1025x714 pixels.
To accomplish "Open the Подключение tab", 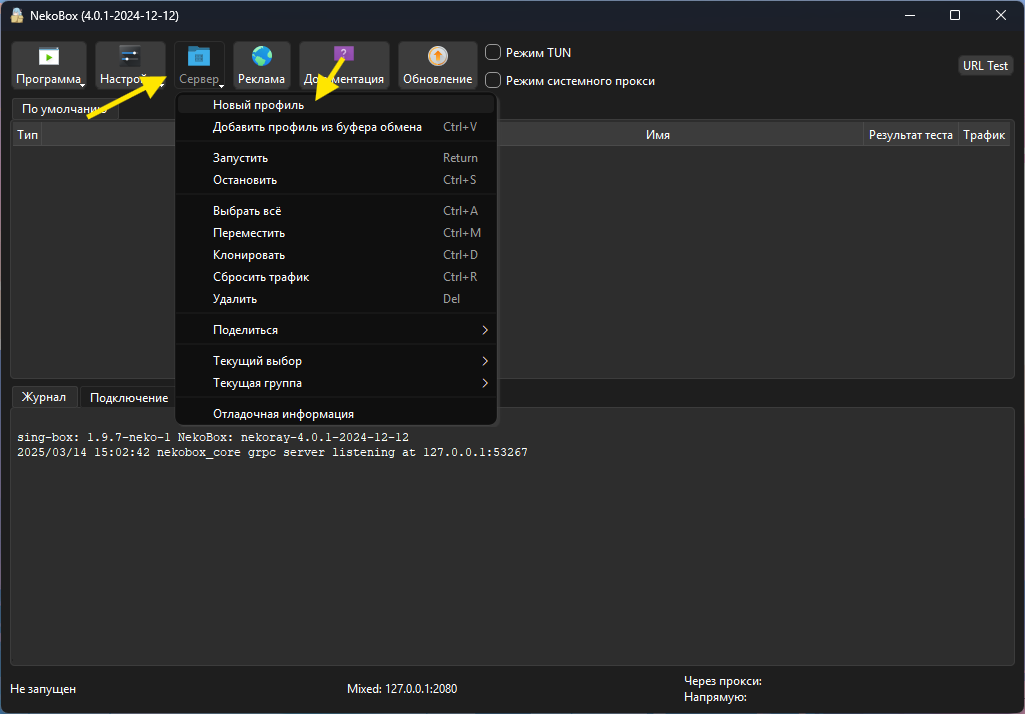I will pyautogui.click(x=129, y=398).
